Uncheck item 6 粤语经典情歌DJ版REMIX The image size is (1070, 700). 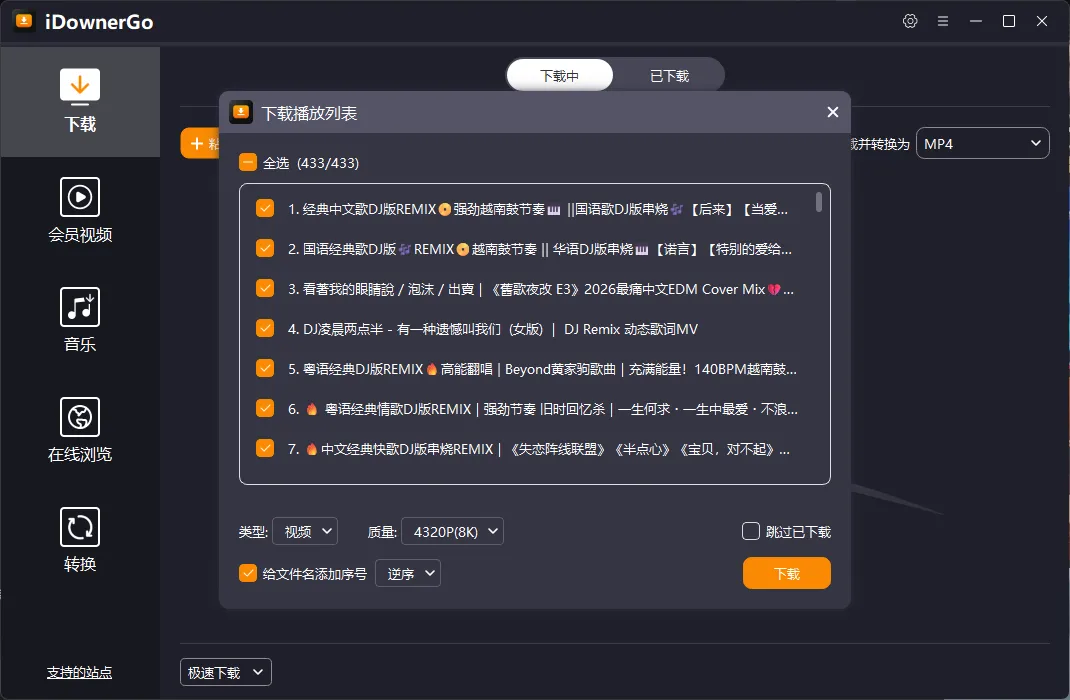tap(265, 408)
